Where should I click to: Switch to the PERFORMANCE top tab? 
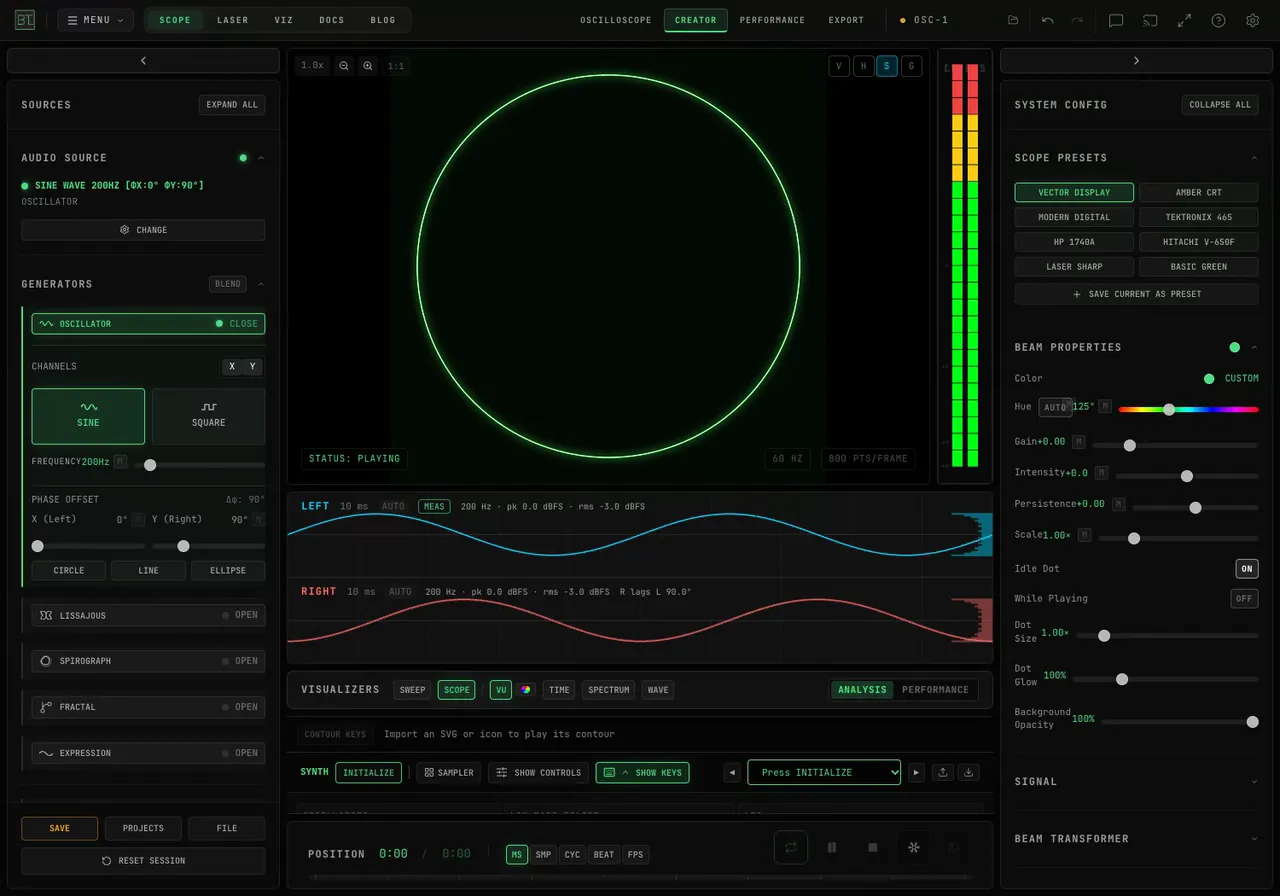[x=772, y=20]
